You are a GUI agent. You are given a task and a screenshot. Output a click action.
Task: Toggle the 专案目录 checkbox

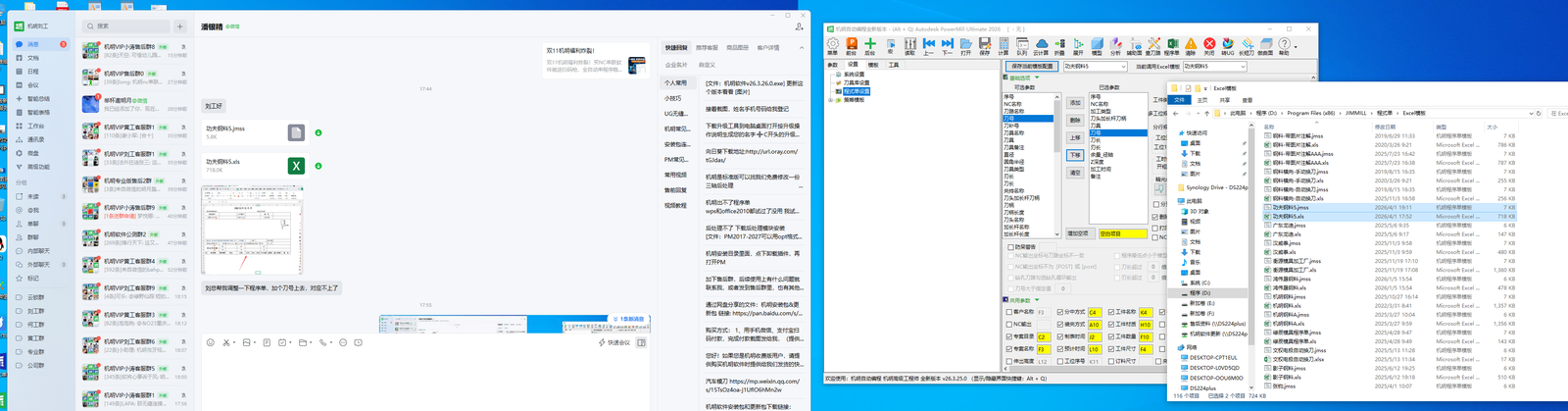[1011, 336]
